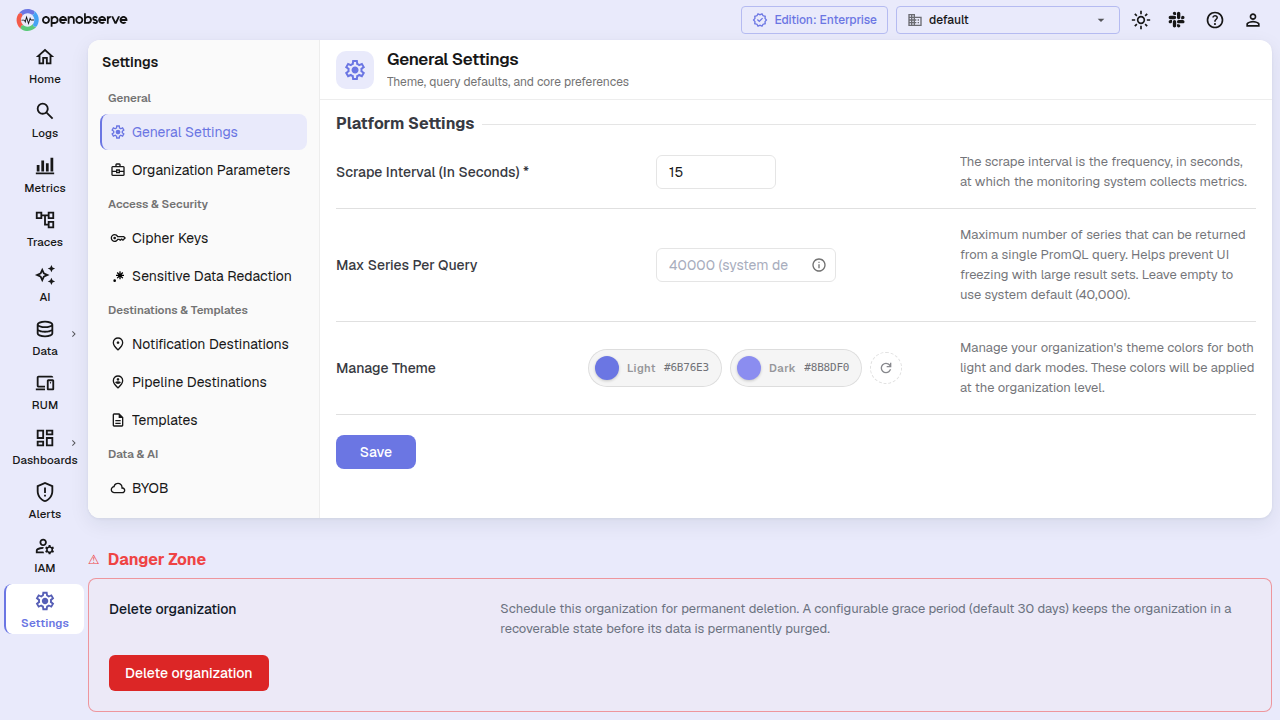The height and width of the screenshot is (720, 1280).
Task: Open the AI sparkle icon
Action: (45, 275)
